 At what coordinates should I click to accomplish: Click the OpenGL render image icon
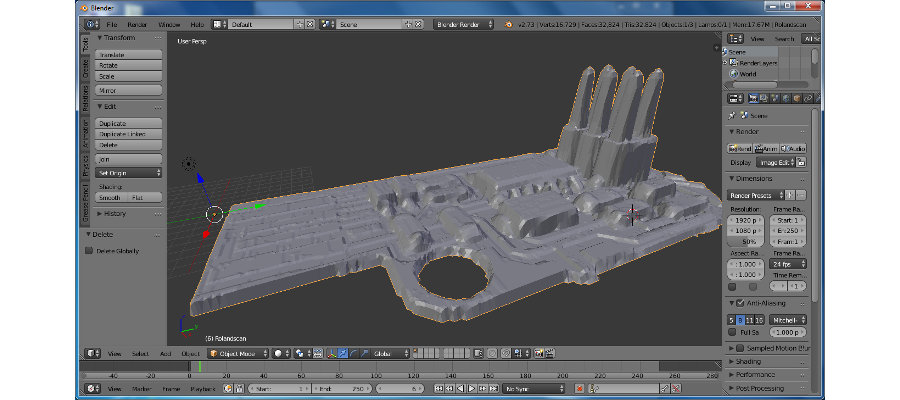point(539,353)
